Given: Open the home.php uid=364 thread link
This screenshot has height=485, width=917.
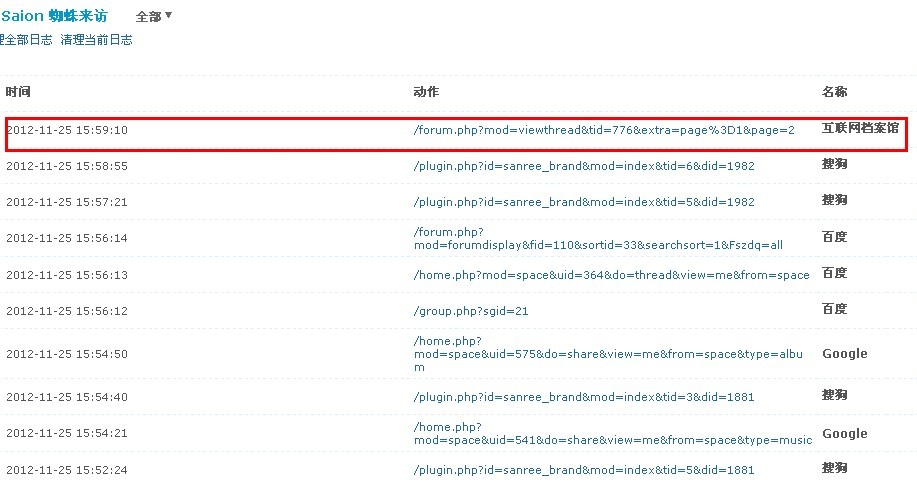Looking at the screenshot, I should [x=611, y=275].
